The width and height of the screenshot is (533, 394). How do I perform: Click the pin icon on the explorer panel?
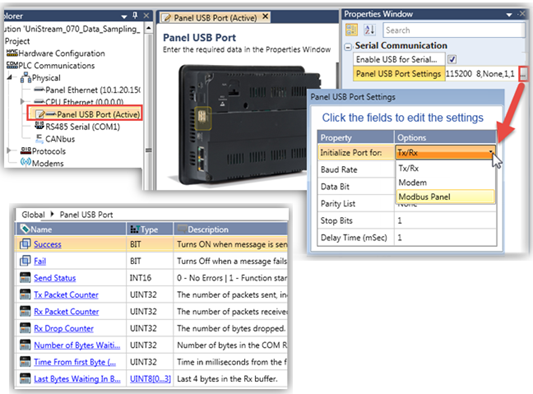click(x=135, y=16)
